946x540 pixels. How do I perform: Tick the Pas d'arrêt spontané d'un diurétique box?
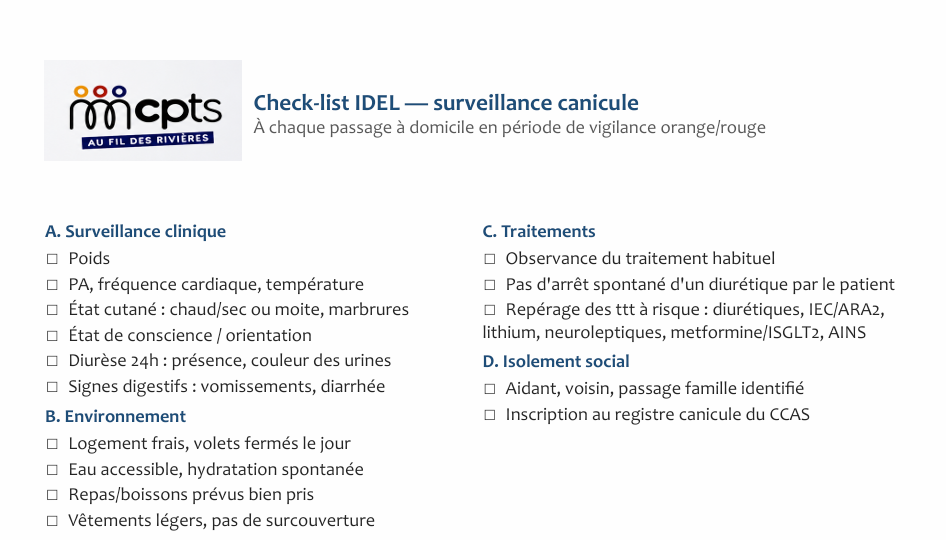pos(490,285)
